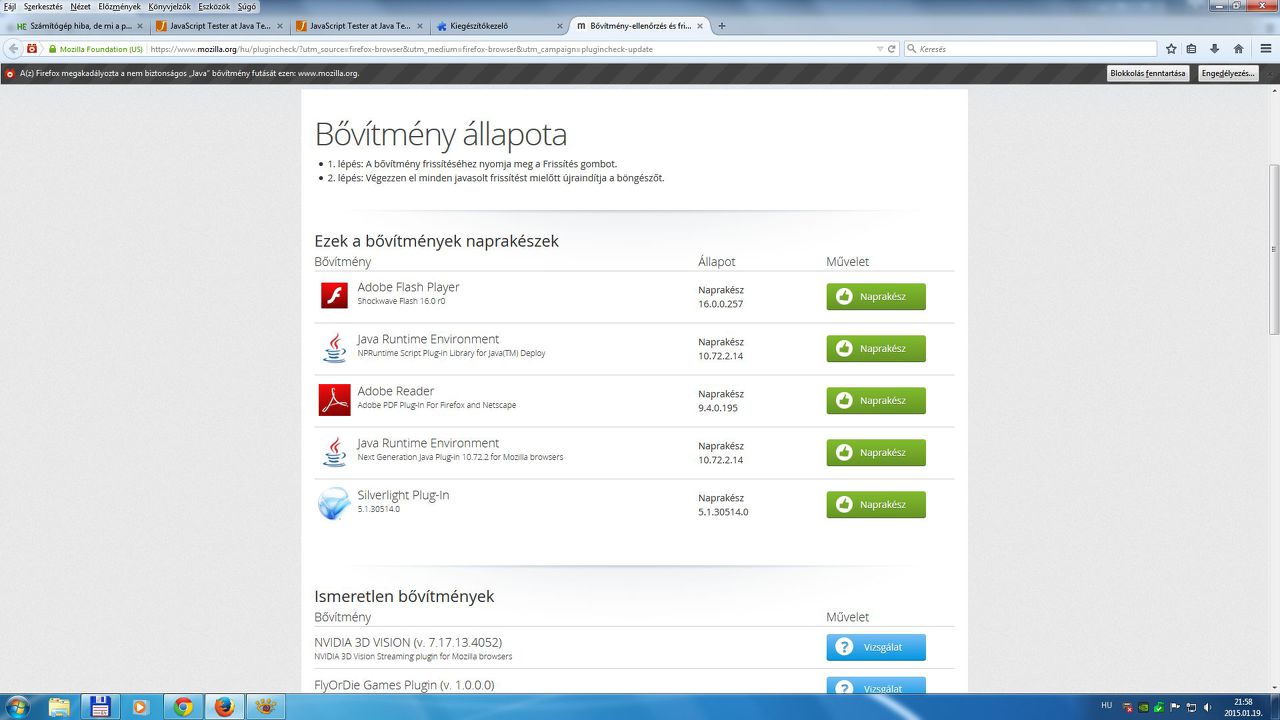Open the Nézet menu

coord(80,6)
